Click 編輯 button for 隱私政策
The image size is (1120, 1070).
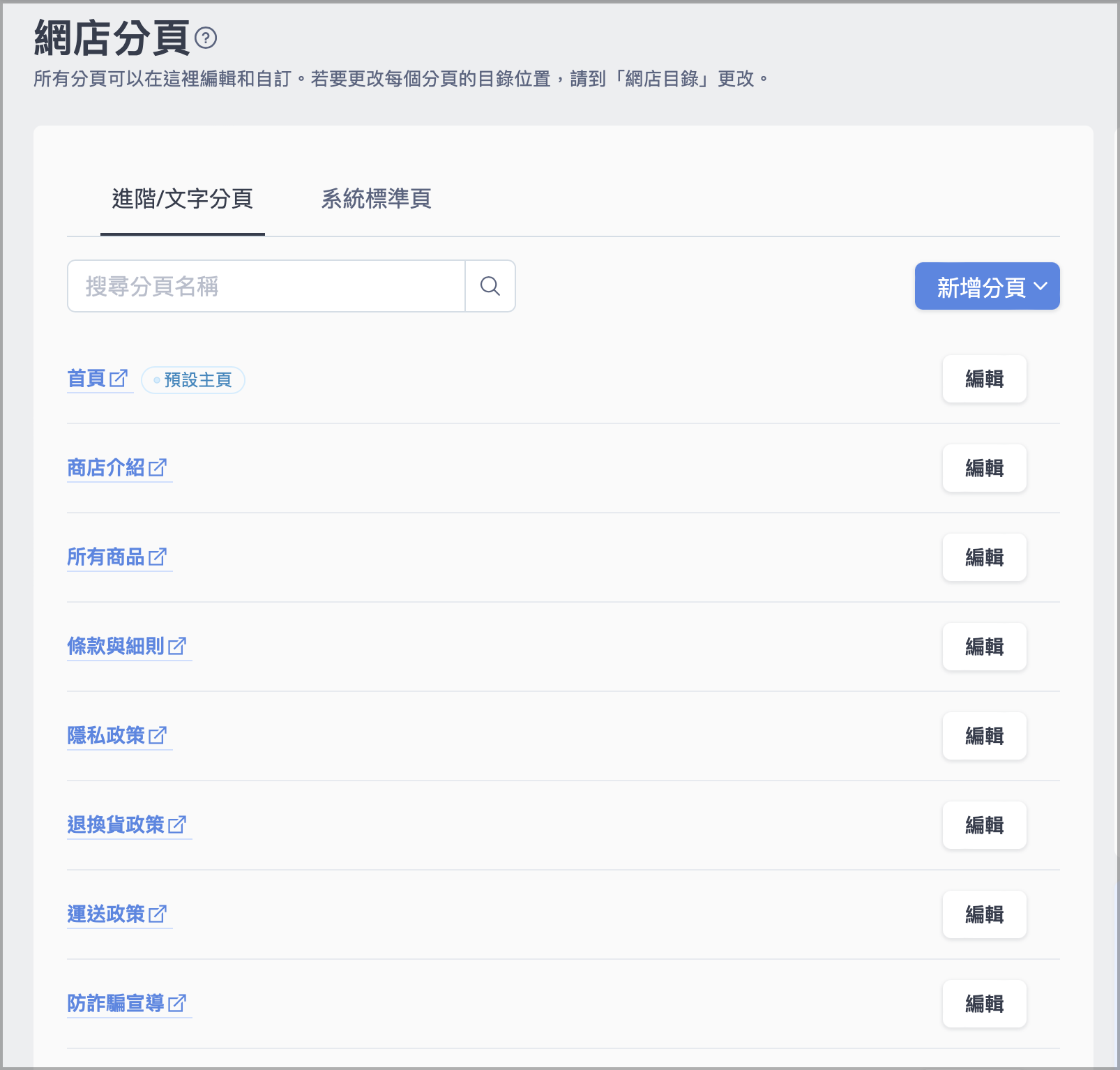point(984,736)
